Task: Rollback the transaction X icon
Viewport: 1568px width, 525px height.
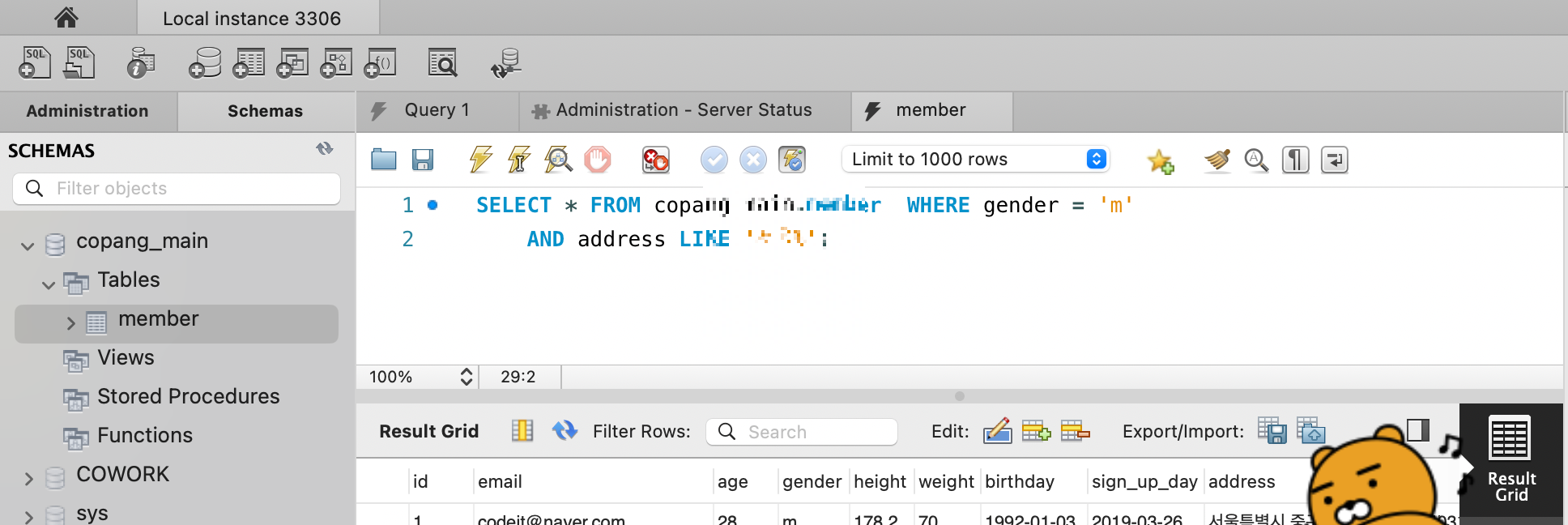Action: pos(753,160)
